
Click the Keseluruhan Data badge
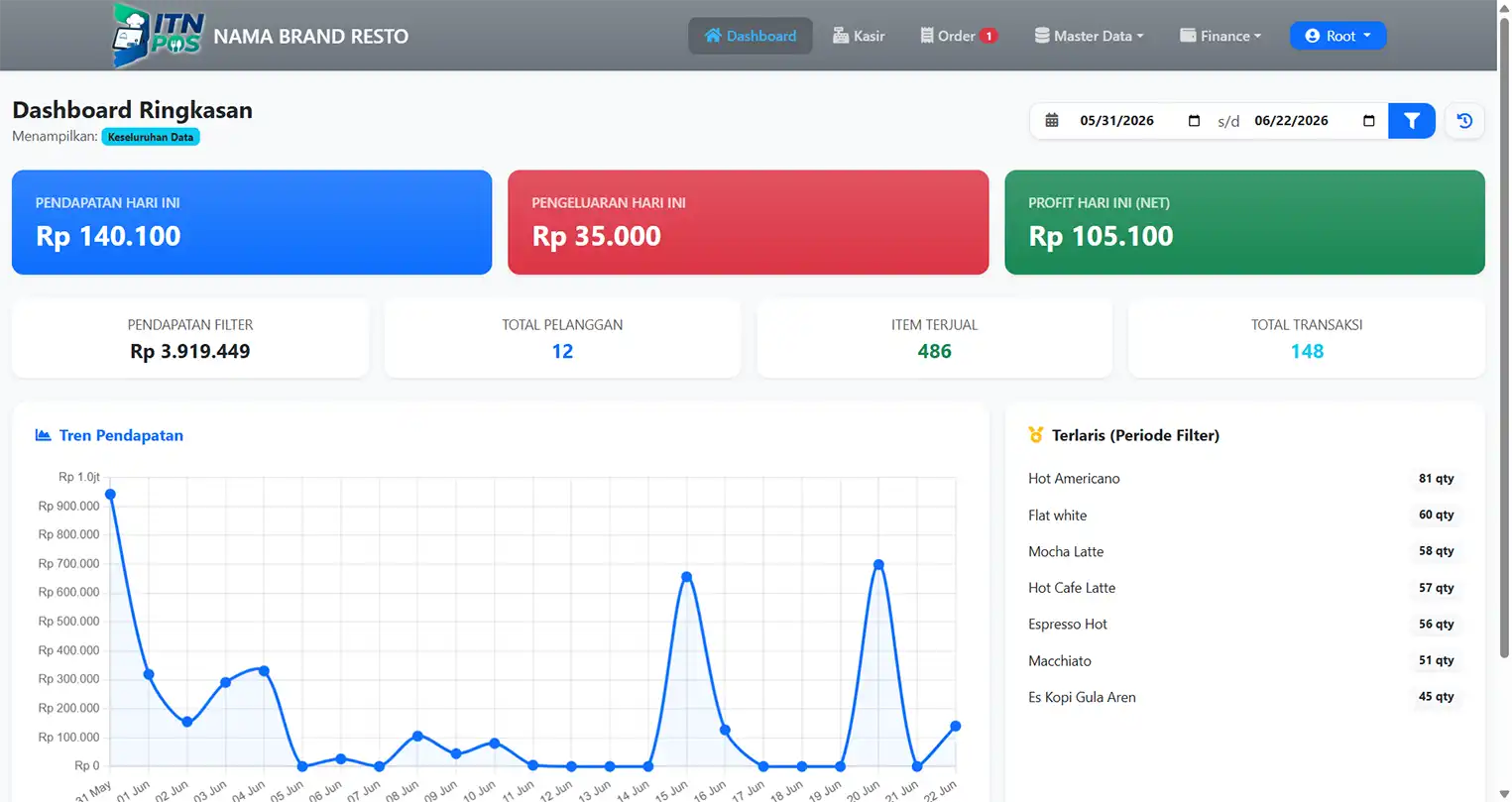coord(151,137)
